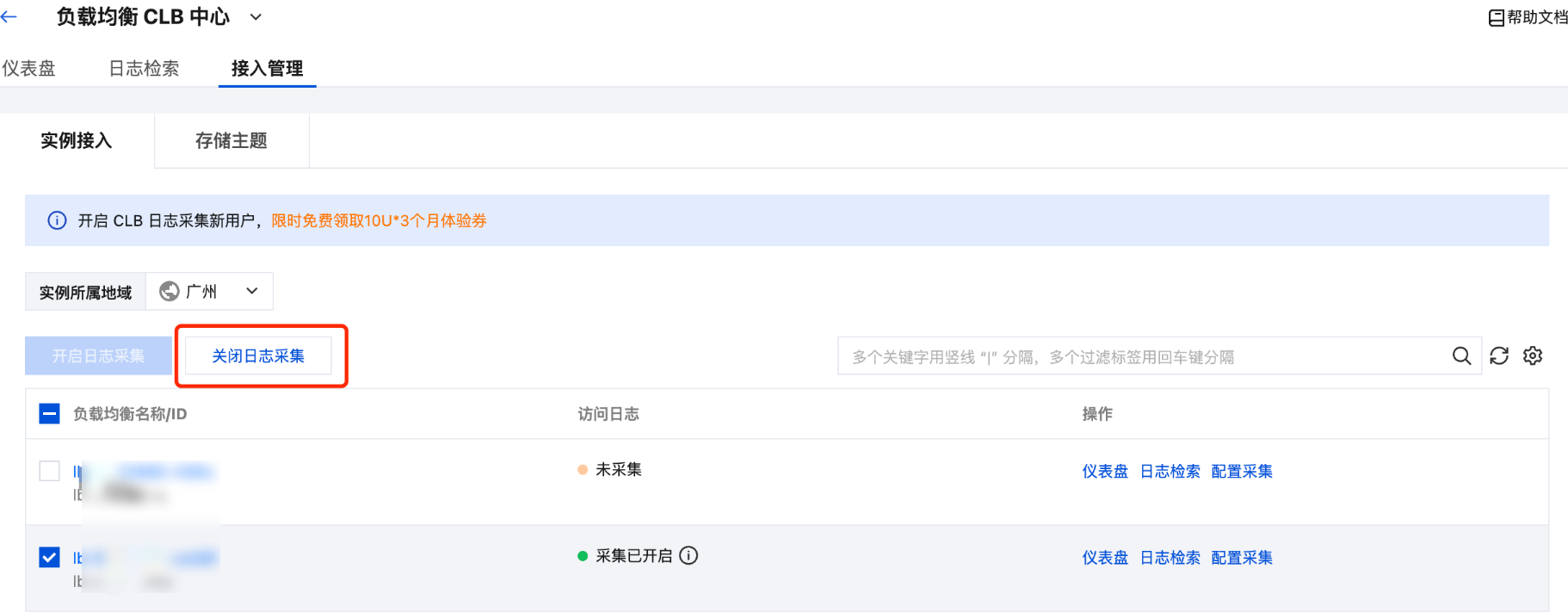Click the 关闭日志采集 button
This screenshot has height=612, width=1568.
[x=258, y=356]
